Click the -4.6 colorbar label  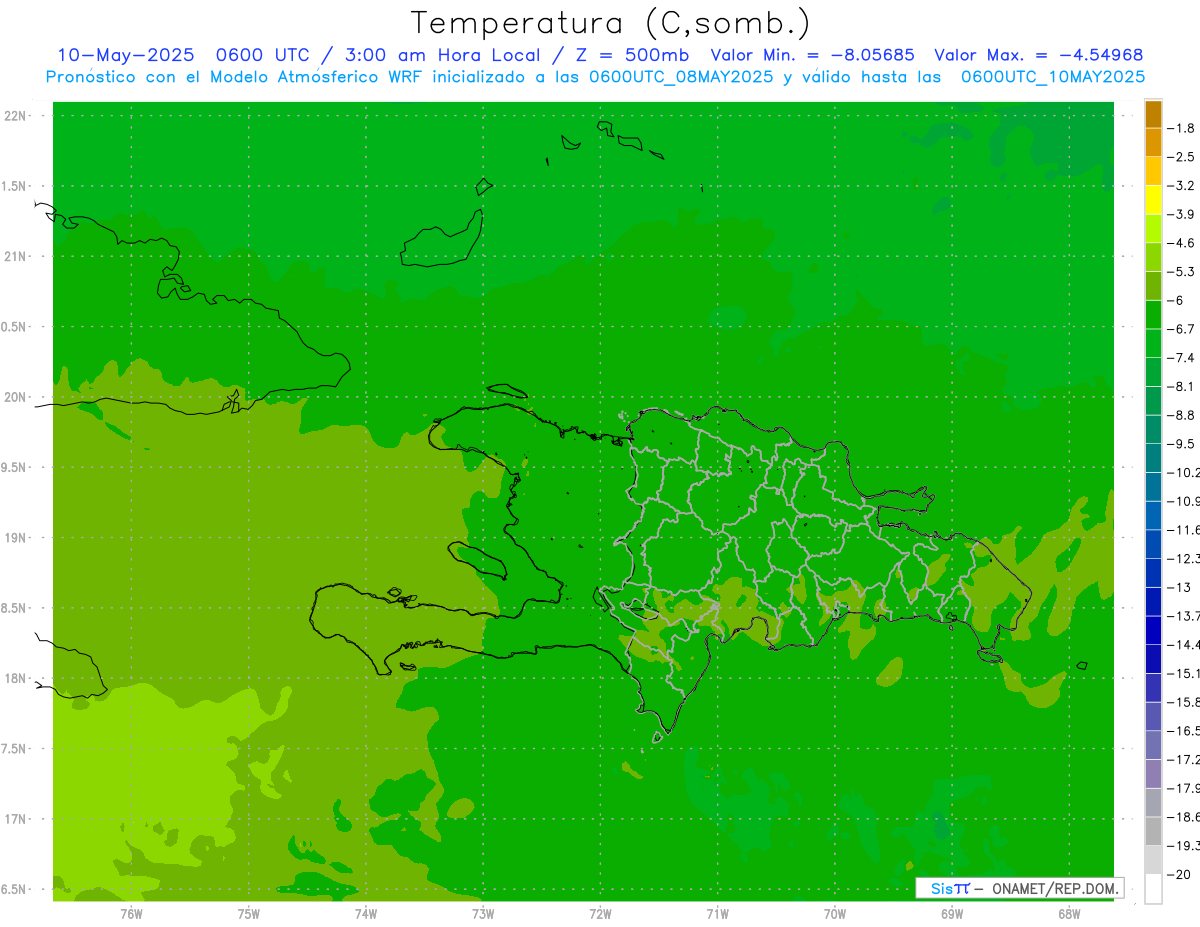1183,243
